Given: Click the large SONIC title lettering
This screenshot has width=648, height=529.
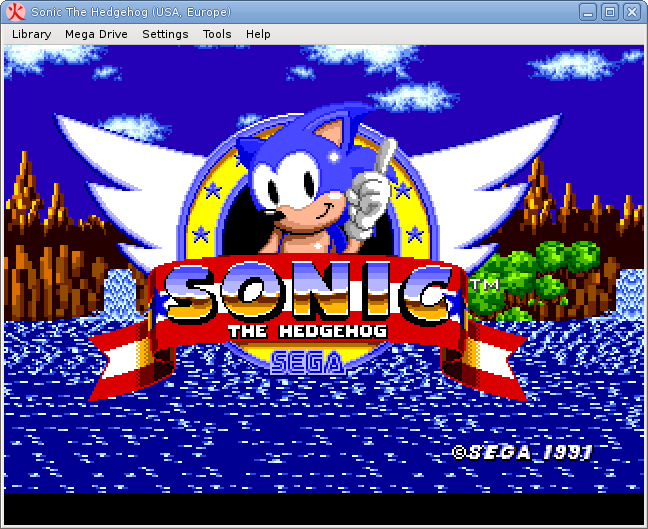Looking at the screenshot, I should [308, 293].
